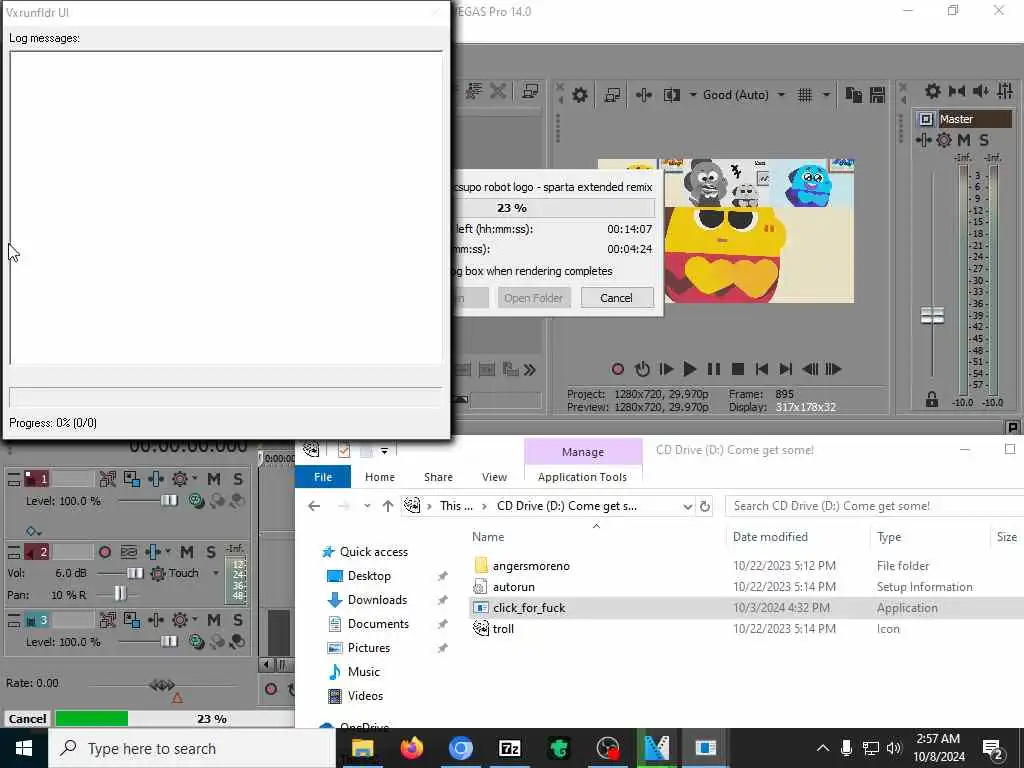Click Cancel next to bottom progress bar
1024x768 pixels.
(x=27, y=719)
